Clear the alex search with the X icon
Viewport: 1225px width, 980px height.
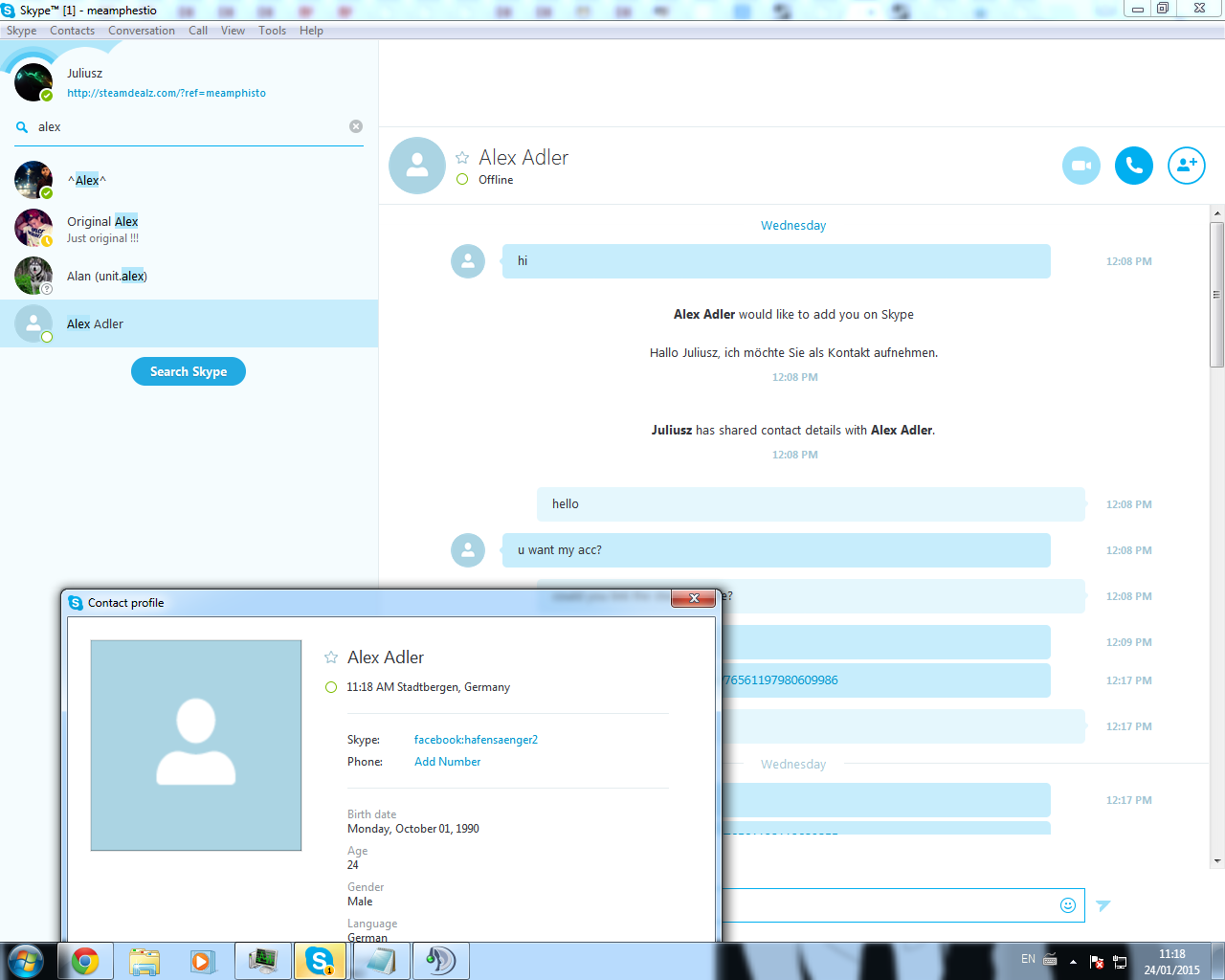356,126
